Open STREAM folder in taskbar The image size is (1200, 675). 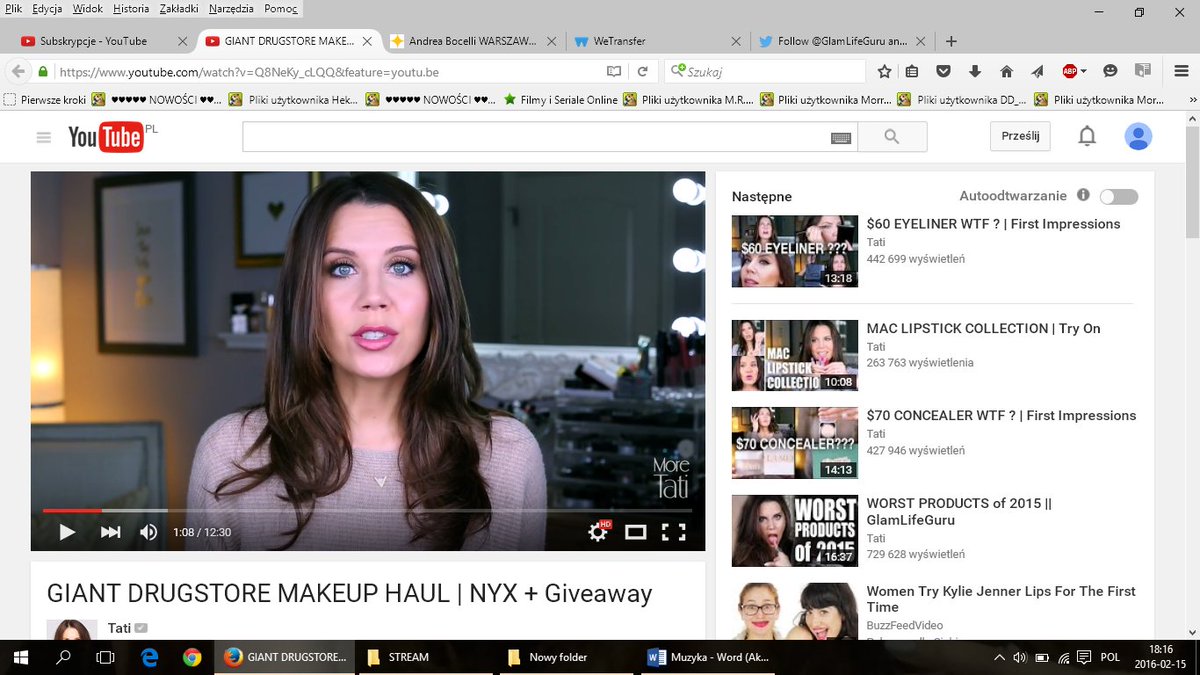[x=427, y=657]
